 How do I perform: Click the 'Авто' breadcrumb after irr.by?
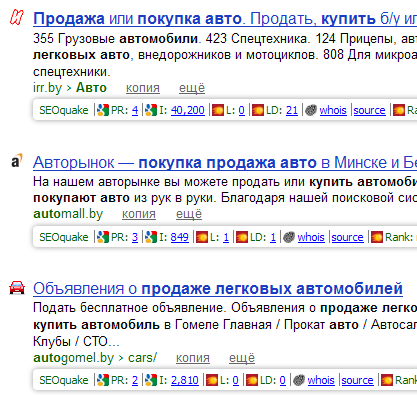(x=91, y=88)
